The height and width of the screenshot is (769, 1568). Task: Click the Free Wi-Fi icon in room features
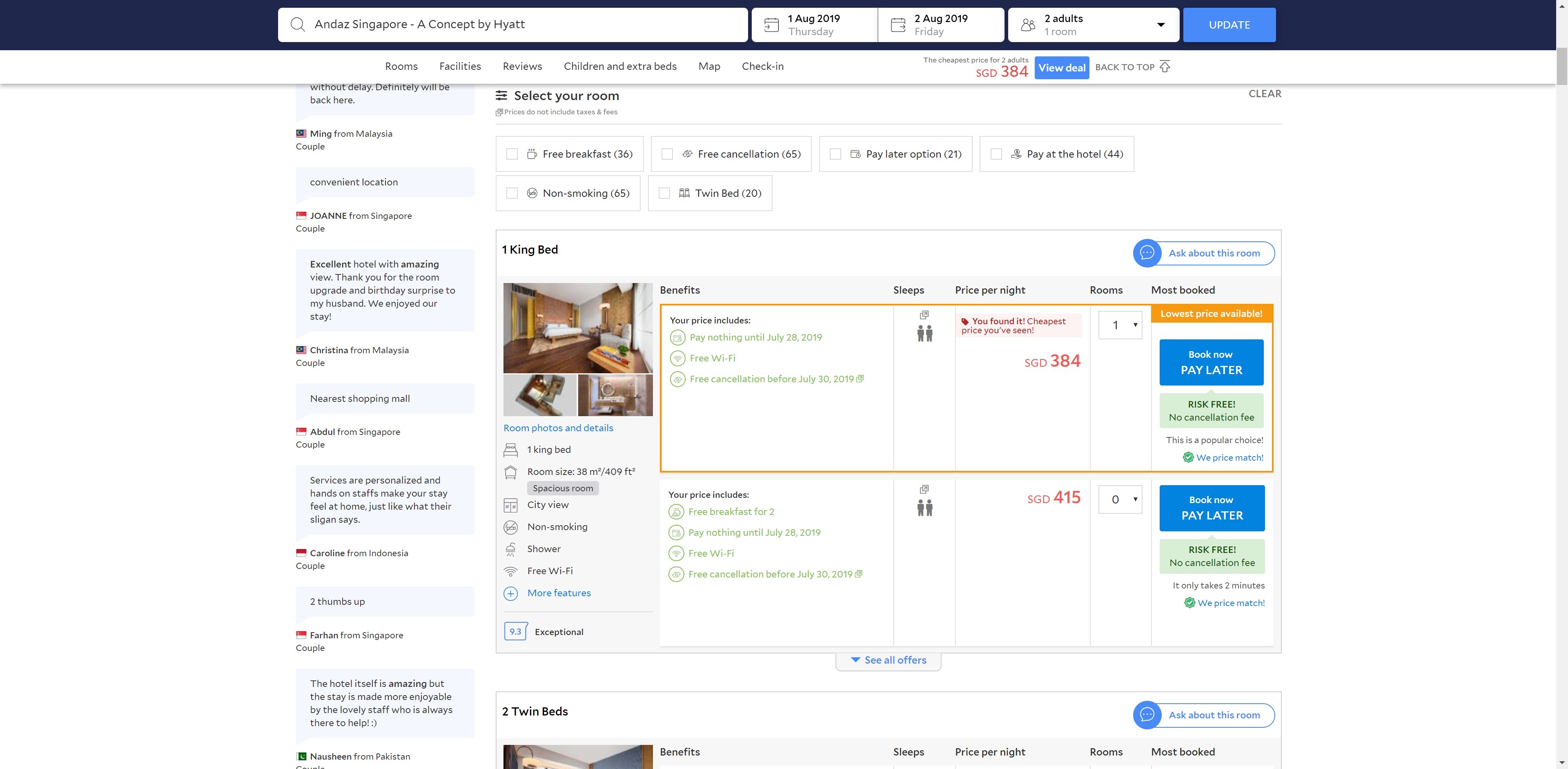[511, 571]
